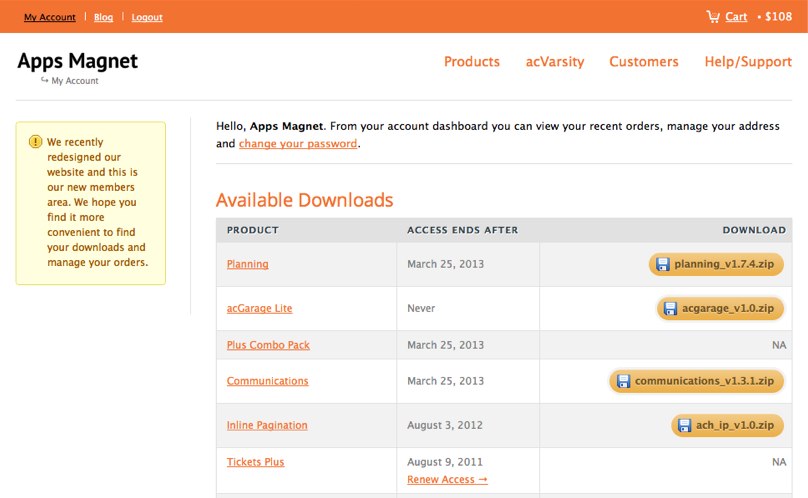Log out using the Logout link

click(147, 17)
